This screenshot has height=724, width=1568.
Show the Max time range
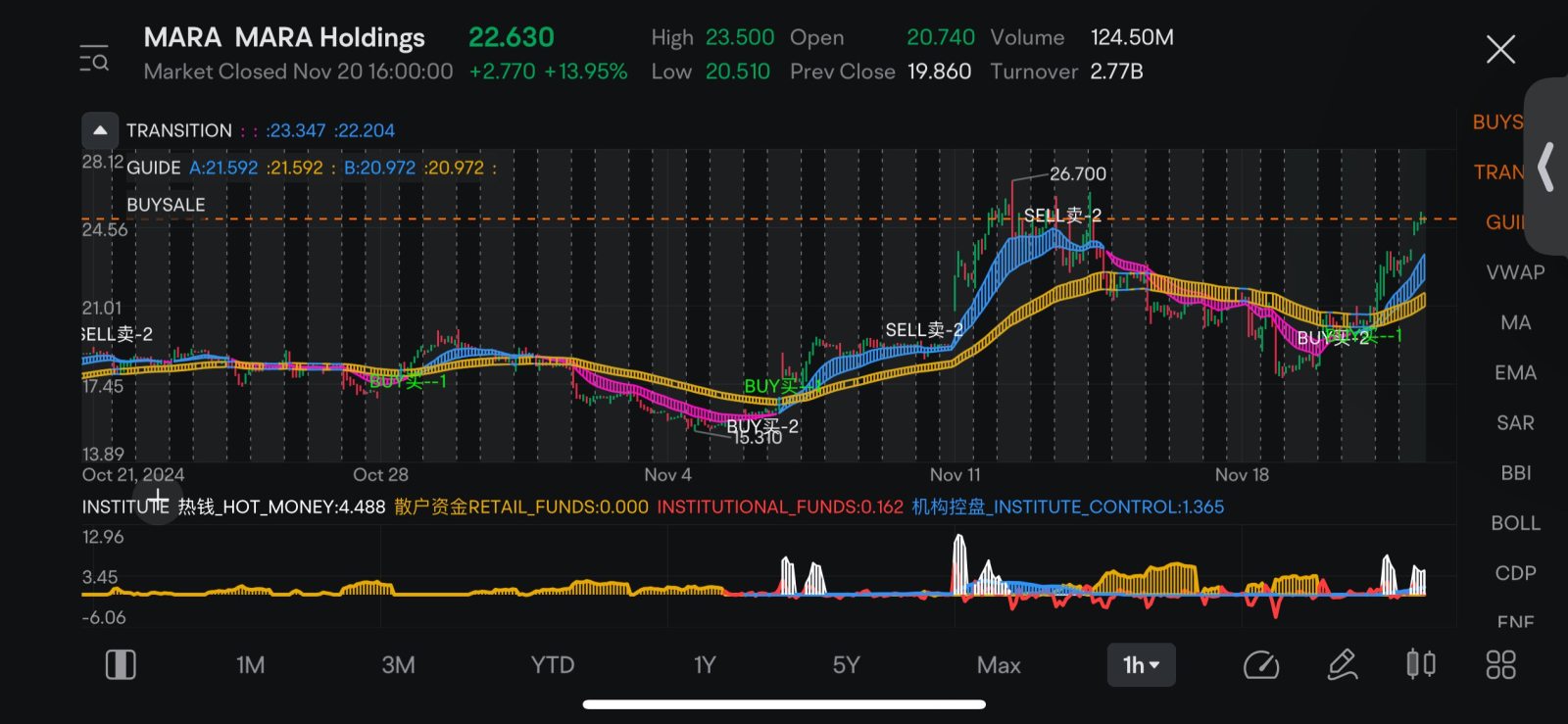(999, 665)
